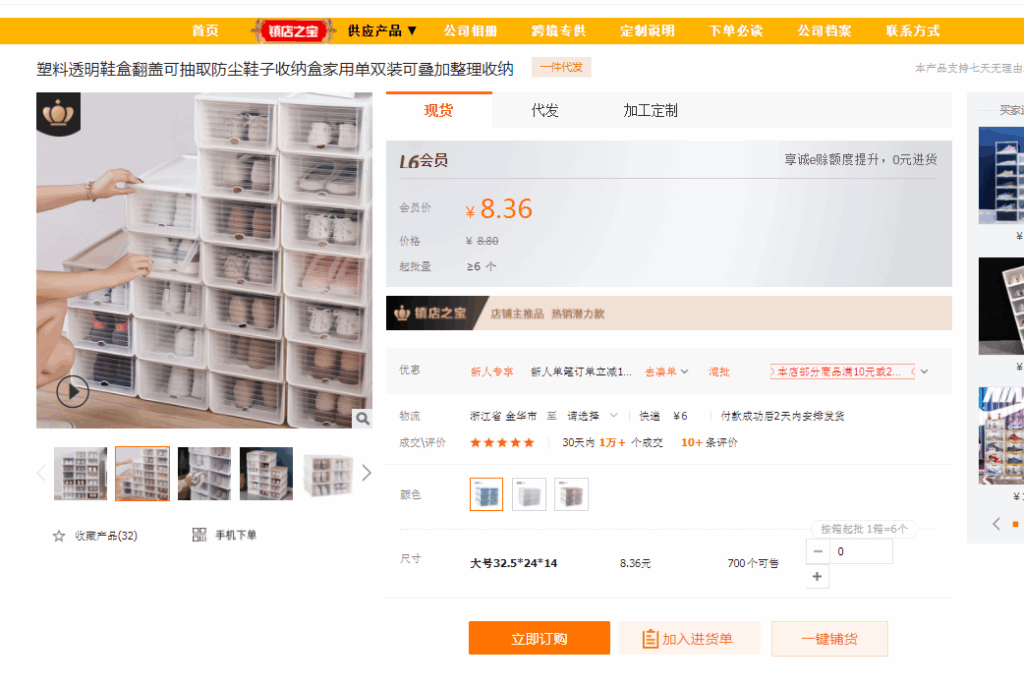Decrease quantity with the minus button
1024x686 pixels.
tap(817, 552)
